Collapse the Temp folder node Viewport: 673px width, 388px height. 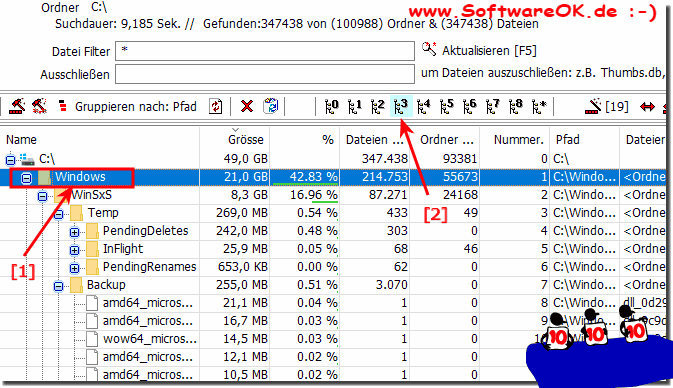(x=58, y=214)
